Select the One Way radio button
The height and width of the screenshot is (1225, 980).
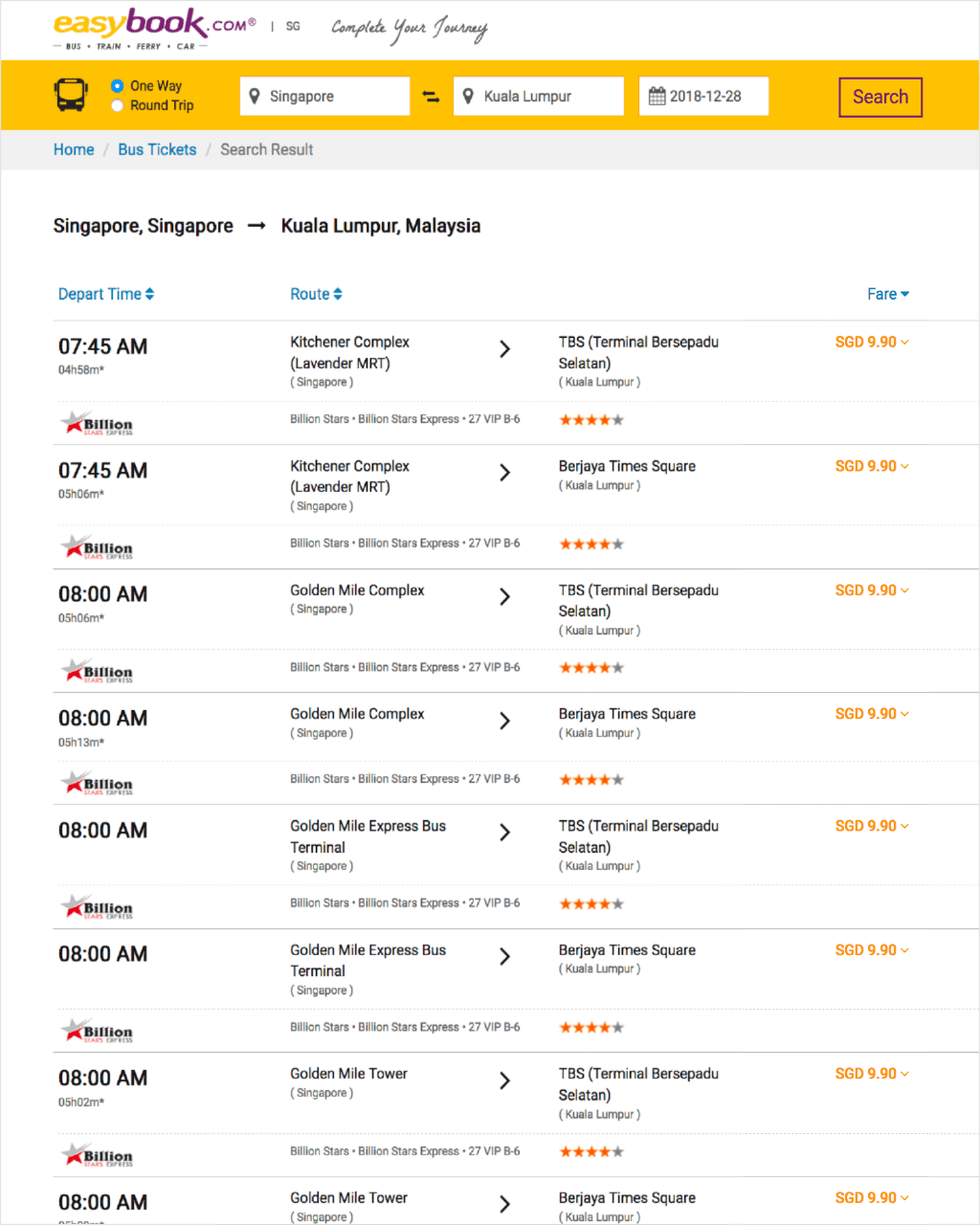(x=117, y=86)
